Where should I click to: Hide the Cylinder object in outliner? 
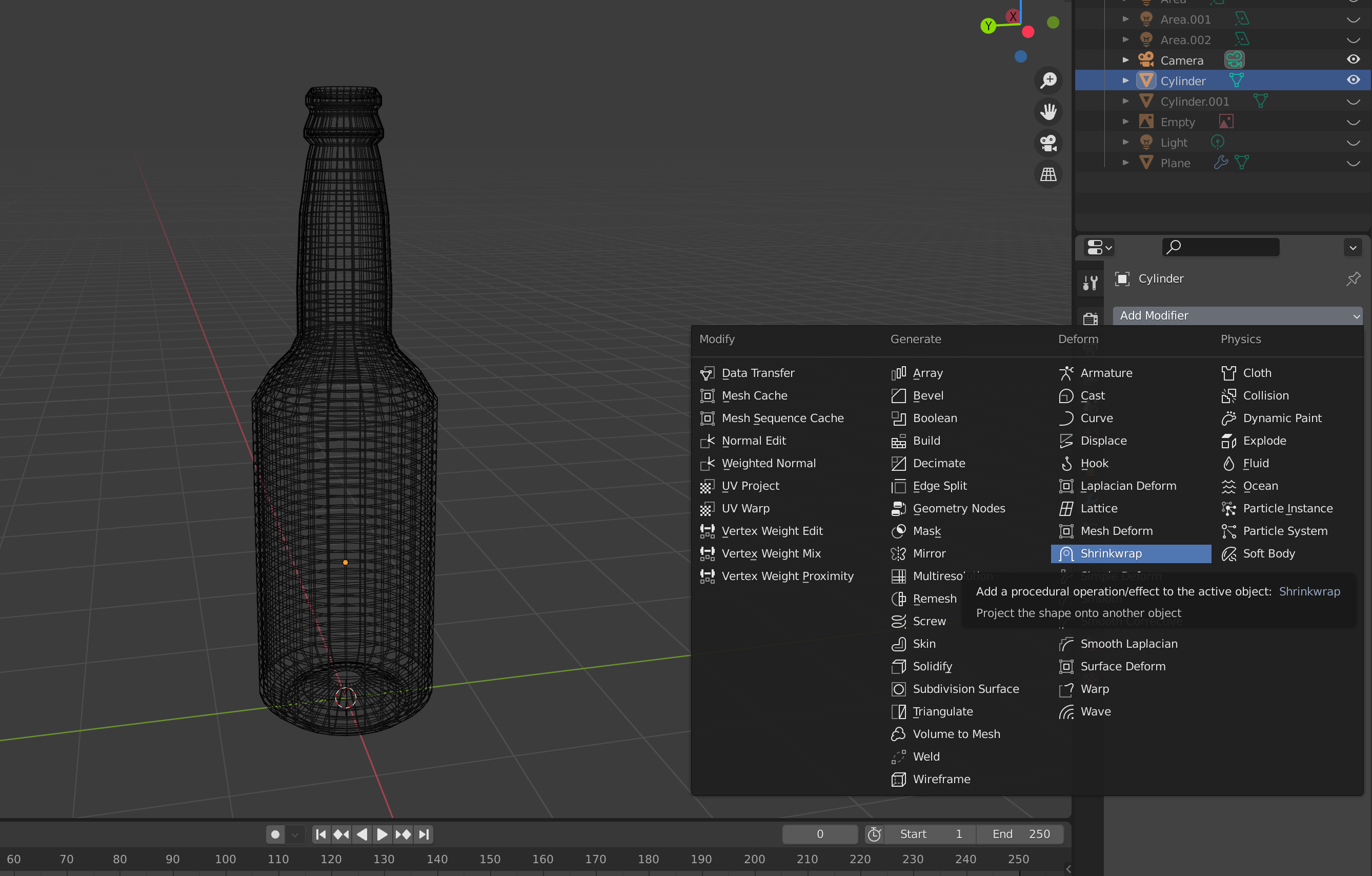[x=1353, y=81]
